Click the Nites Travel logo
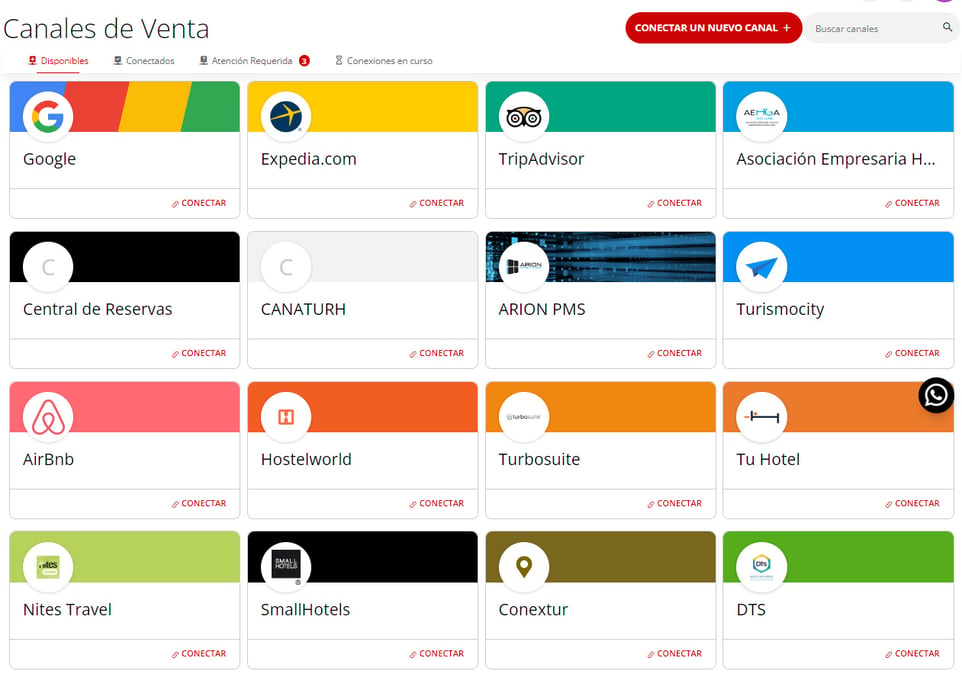962x674 pixels. click(48, 566)
